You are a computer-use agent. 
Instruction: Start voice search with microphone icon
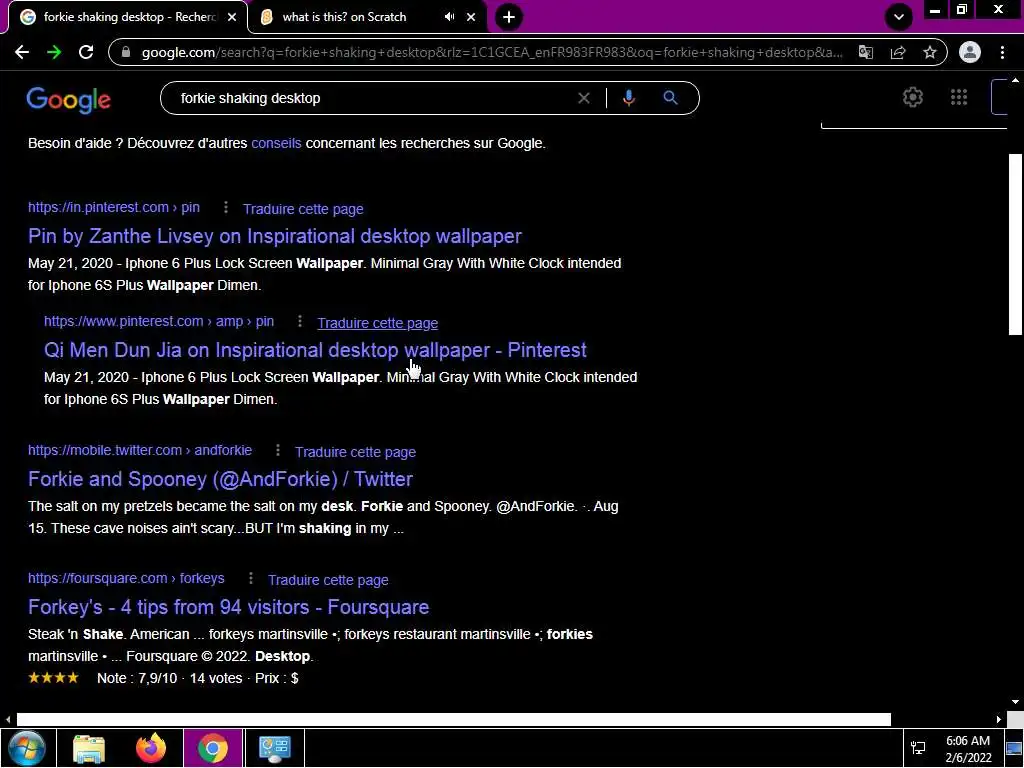point(629,98)
